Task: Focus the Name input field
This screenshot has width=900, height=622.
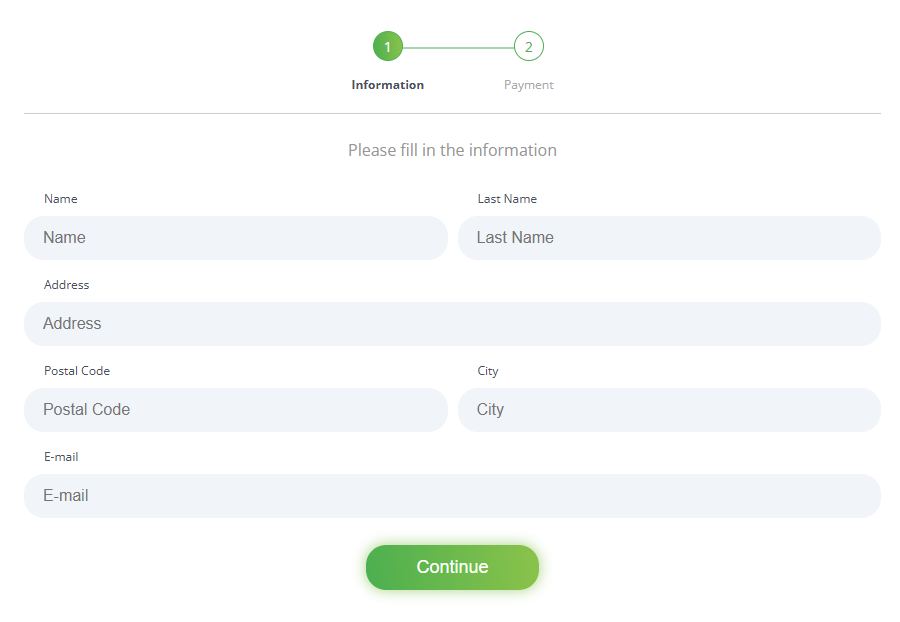Action: 236,238
